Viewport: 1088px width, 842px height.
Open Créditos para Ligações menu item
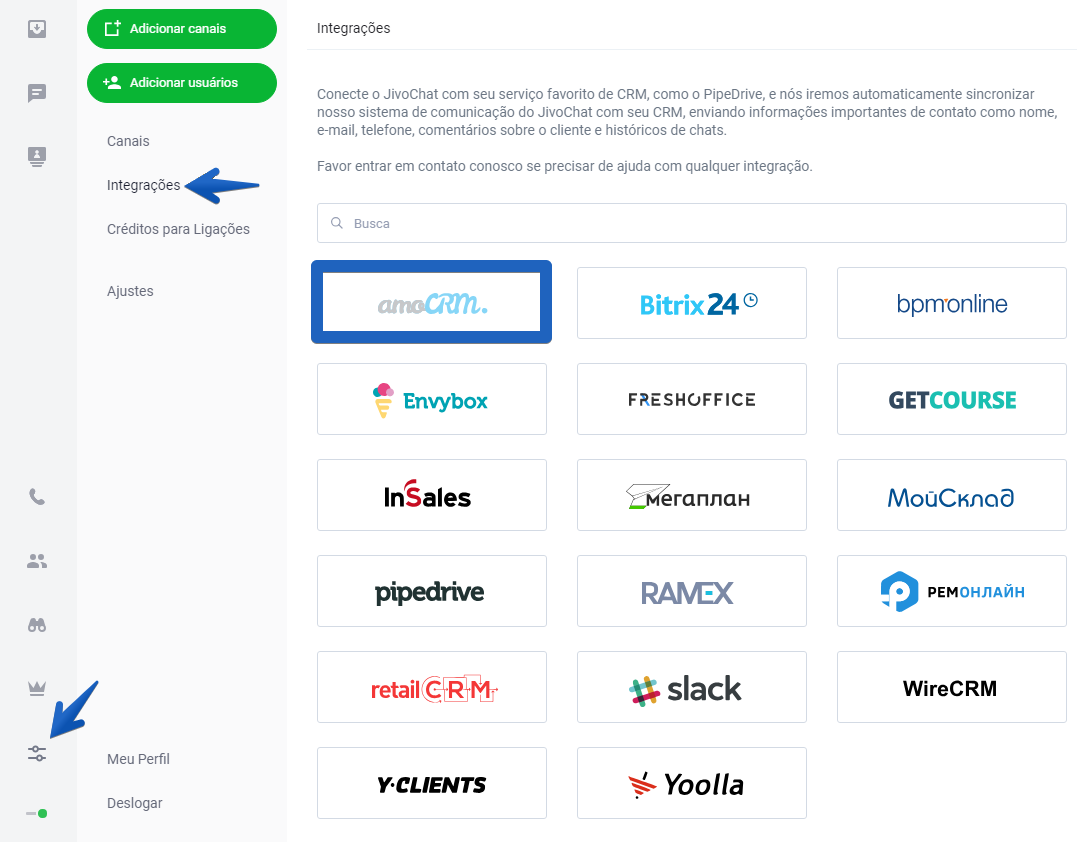(178, 229)
